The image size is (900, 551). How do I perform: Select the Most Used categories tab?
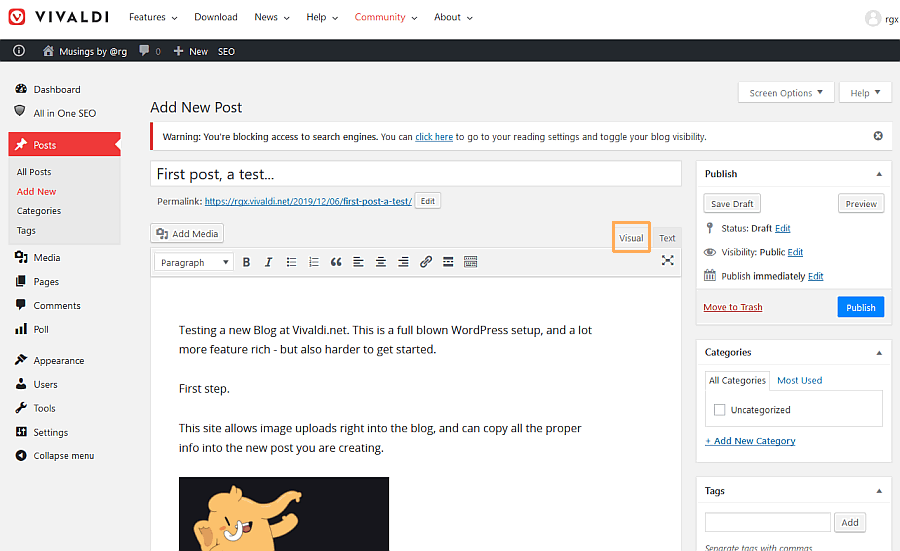pyautogui.click(x=799, y=380)
